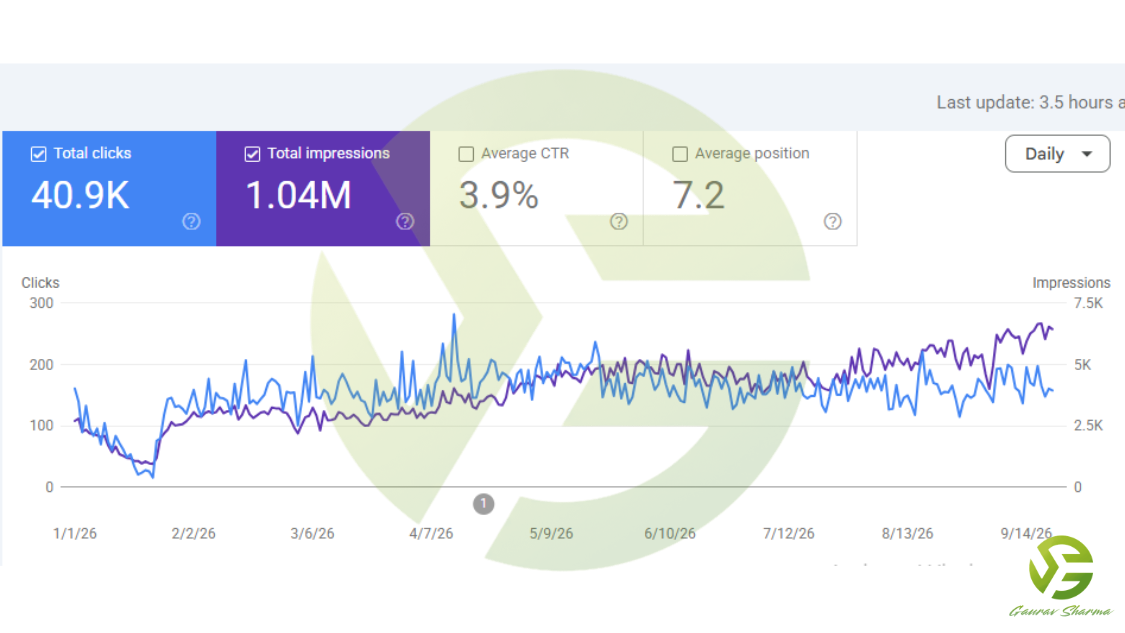Click the 7.5K label on the Impressions axis
Image resolution: width=1125 pixels, height=633 pixels.
click(1088, 303)
